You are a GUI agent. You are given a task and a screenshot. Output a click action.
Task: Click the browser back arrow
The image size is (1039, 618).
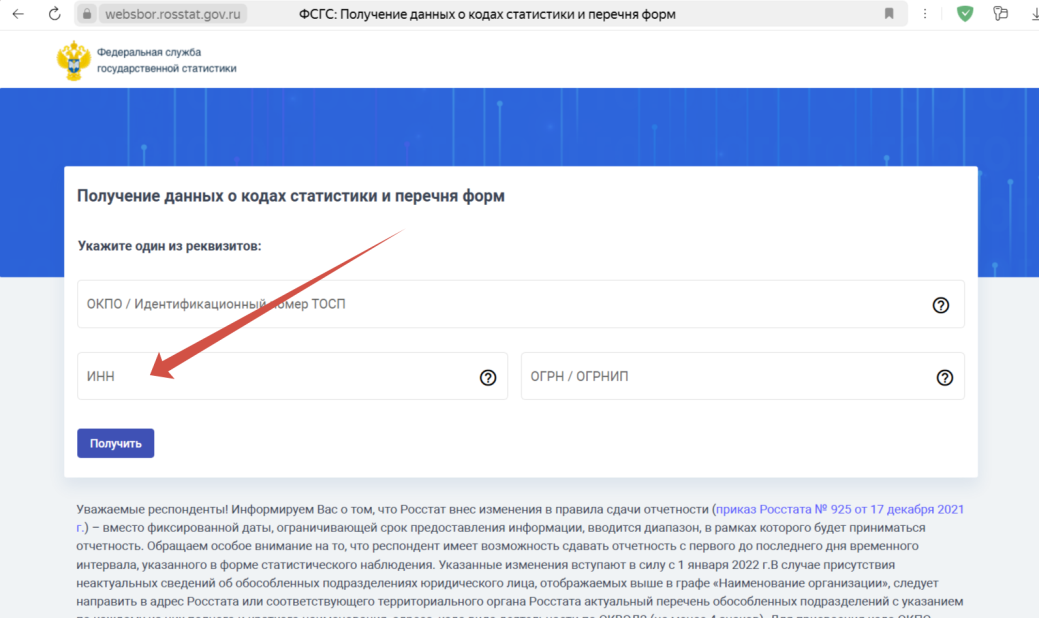pyautogui.click(x=17, y=14)
